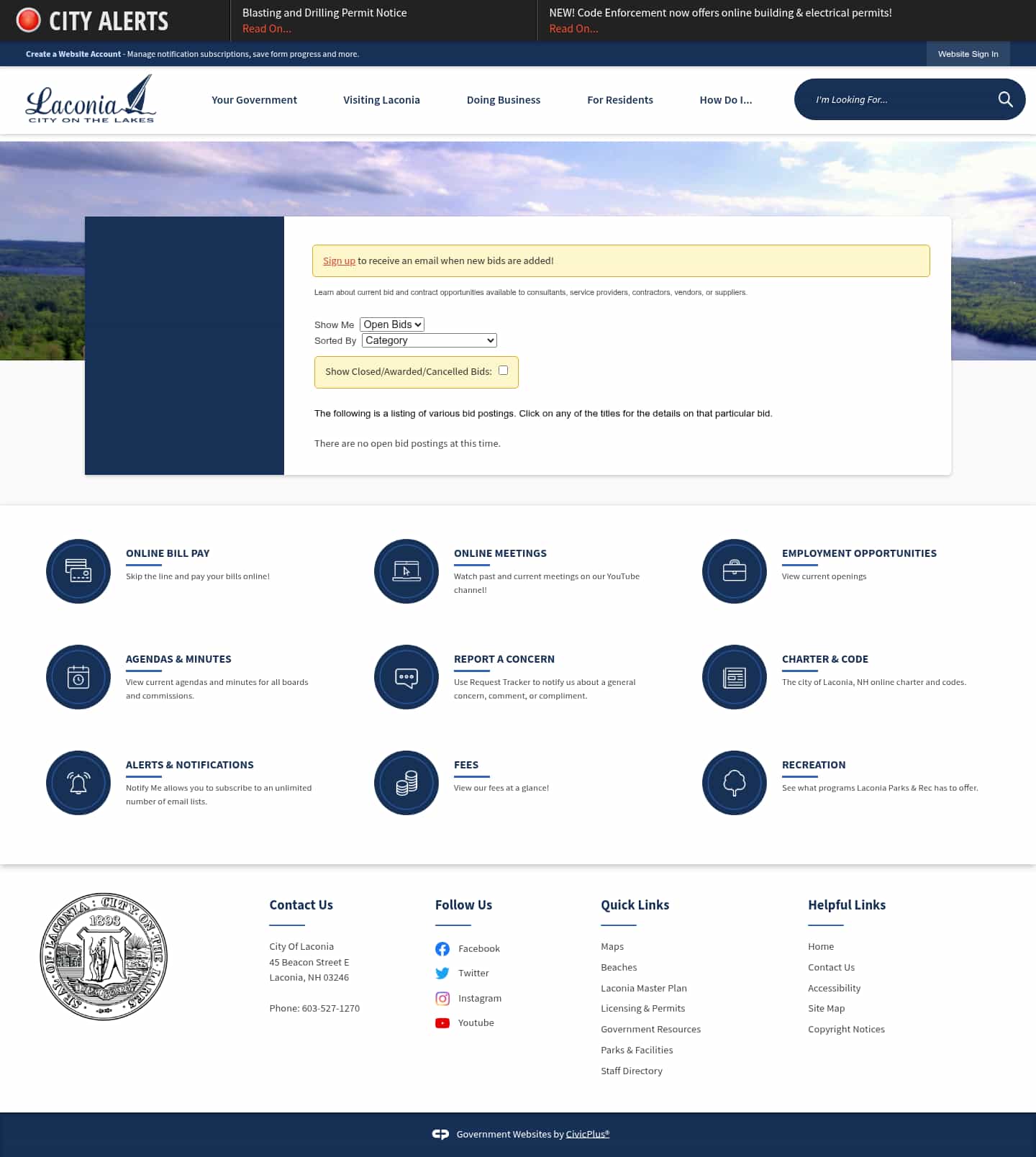
Task: Click the Recreation heading link
Action: click(x=814, y=765)
